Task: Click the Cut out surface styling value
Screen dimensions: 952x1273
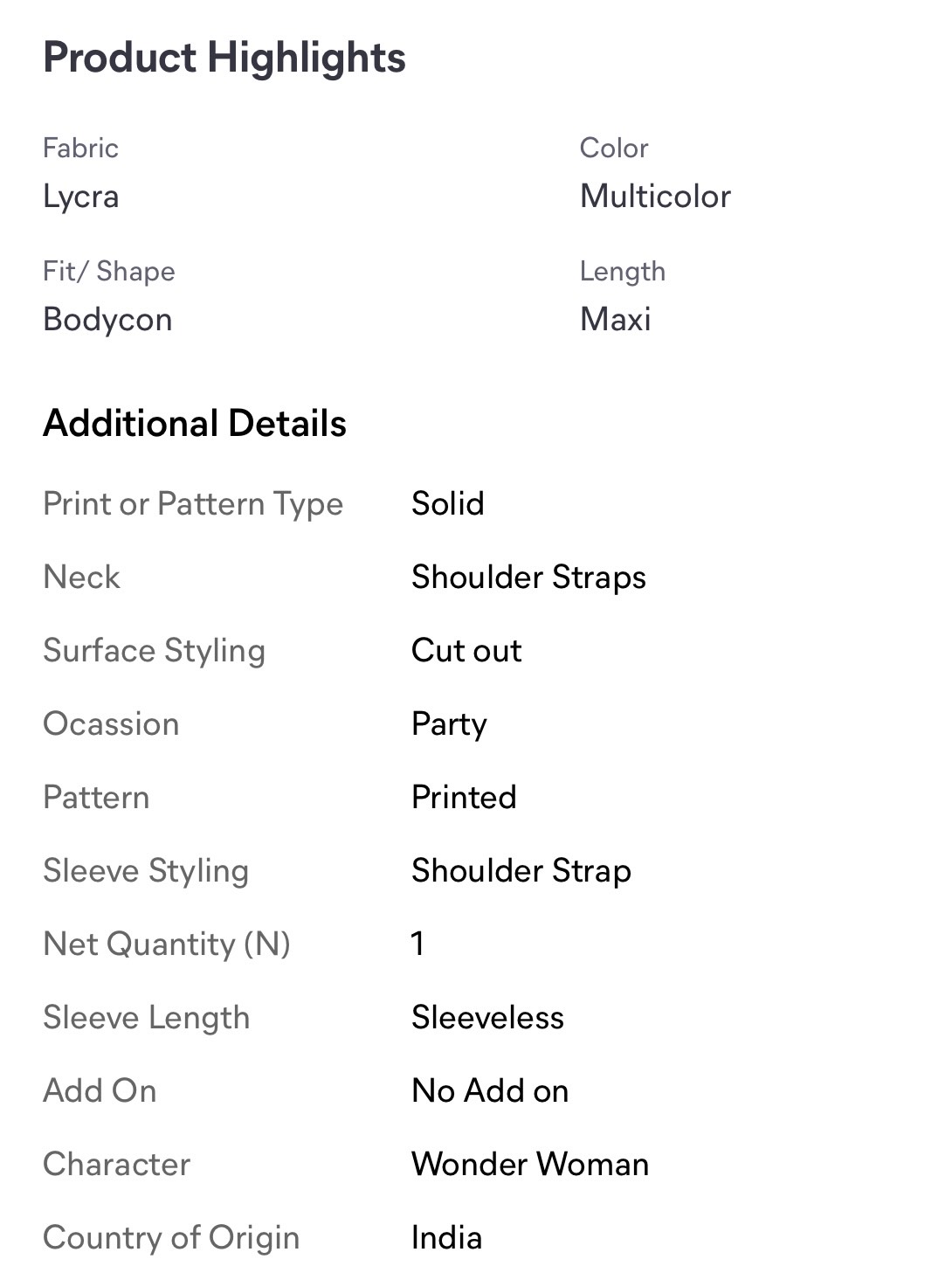Action: pyautogui.click(x=466, y=651)
